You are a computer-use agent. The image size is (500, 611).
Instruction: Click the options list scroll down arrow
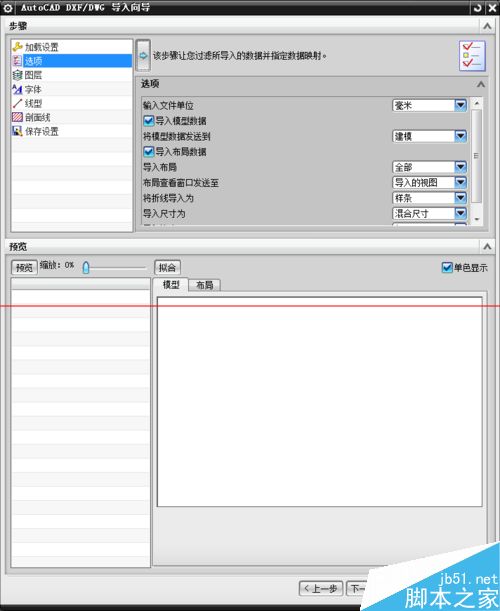477,219
